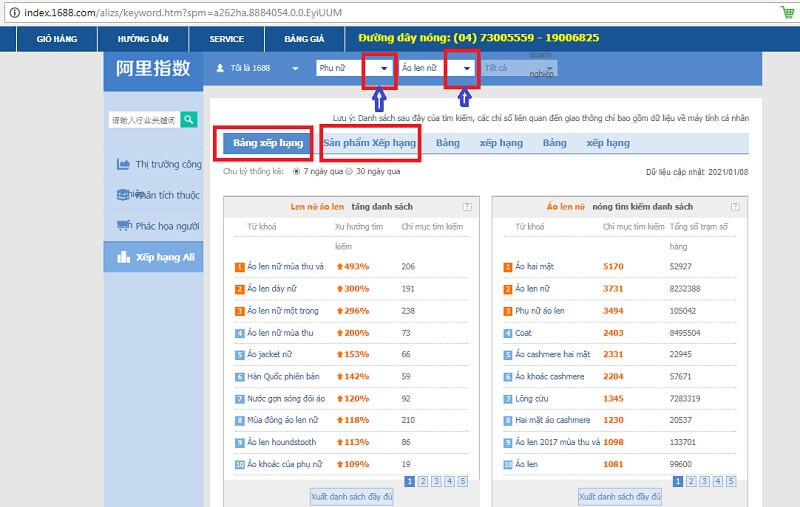The image size is (800, 507).
Task: Expand the Áo len nữ dropdown
Action: click(466, 68)
